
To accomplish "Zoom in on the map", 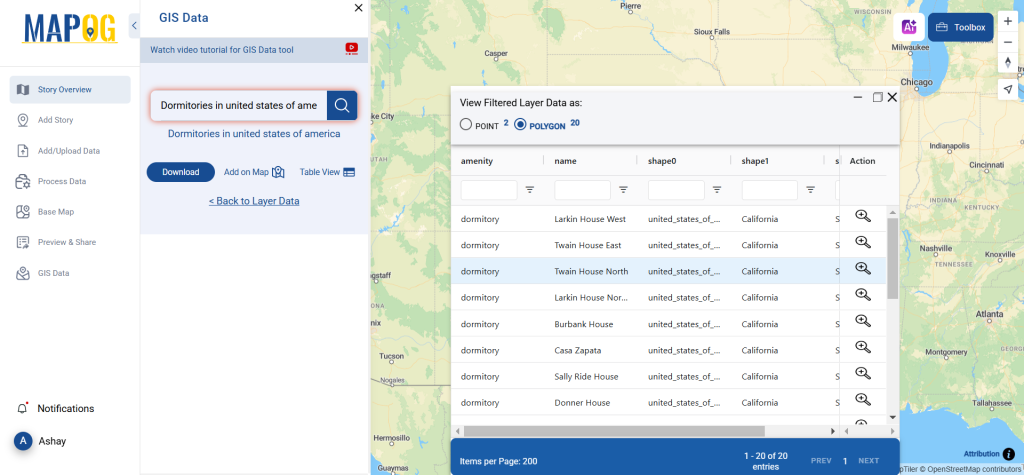I will 1007,20.
